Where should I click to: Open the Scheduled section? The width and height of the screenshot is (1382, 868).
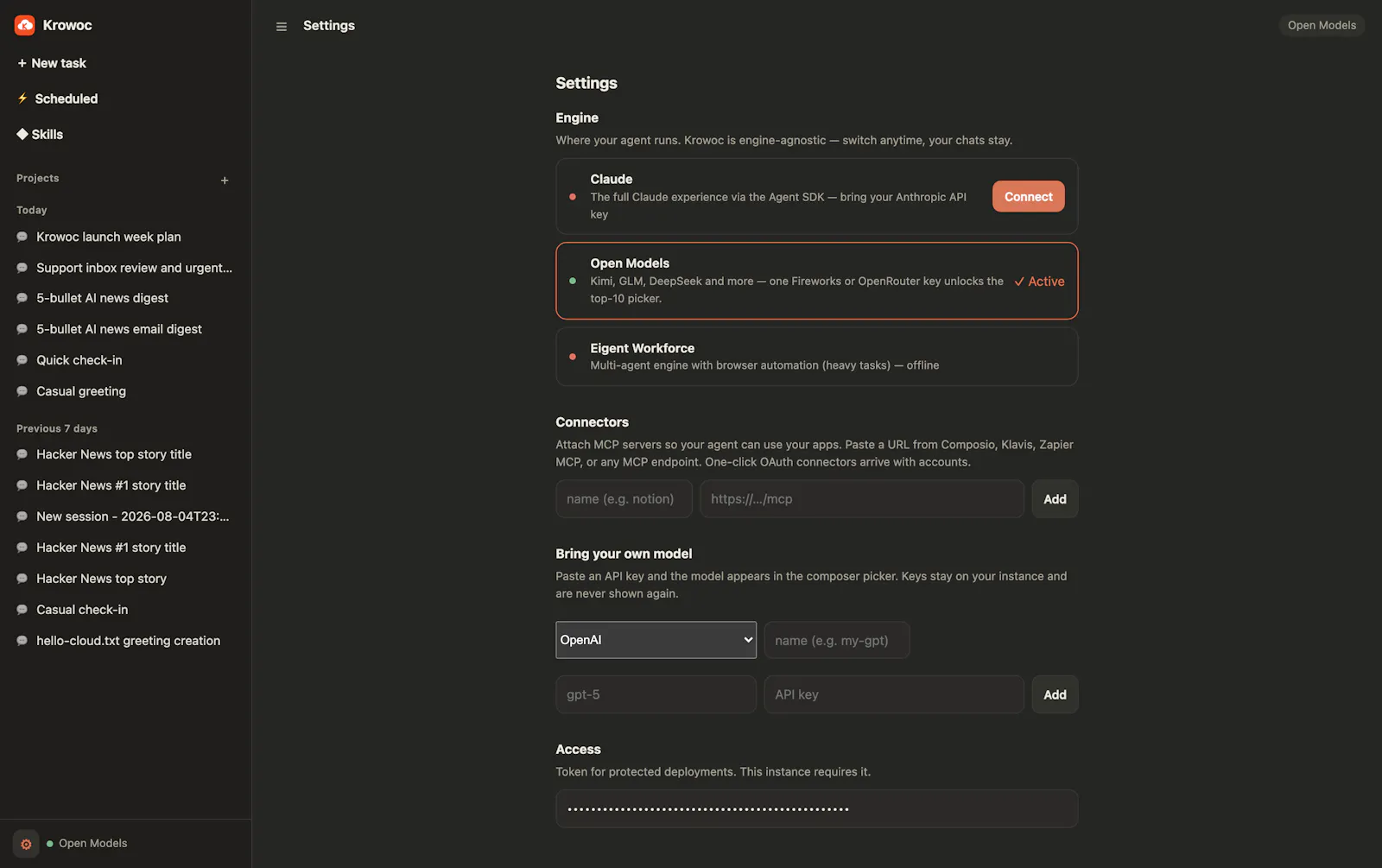[x=58, y=98]
